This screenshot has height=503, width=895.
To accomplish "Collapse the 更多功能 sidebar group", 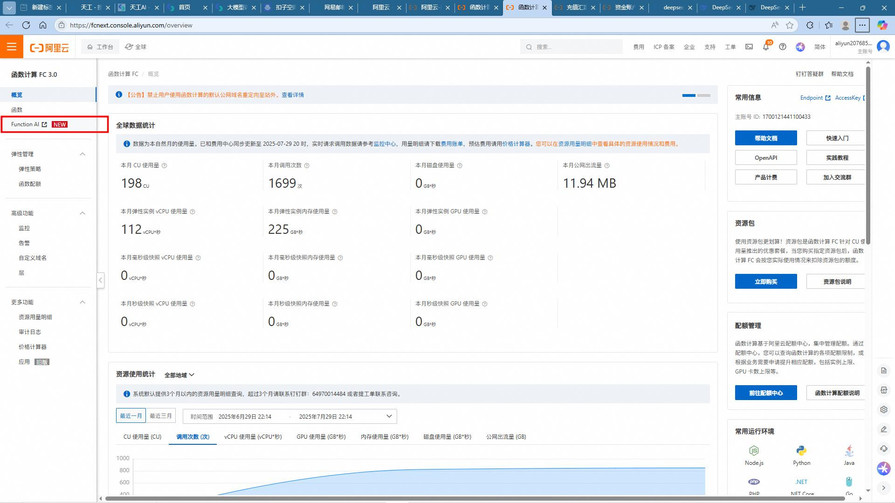I will click(x=82, y=302).
